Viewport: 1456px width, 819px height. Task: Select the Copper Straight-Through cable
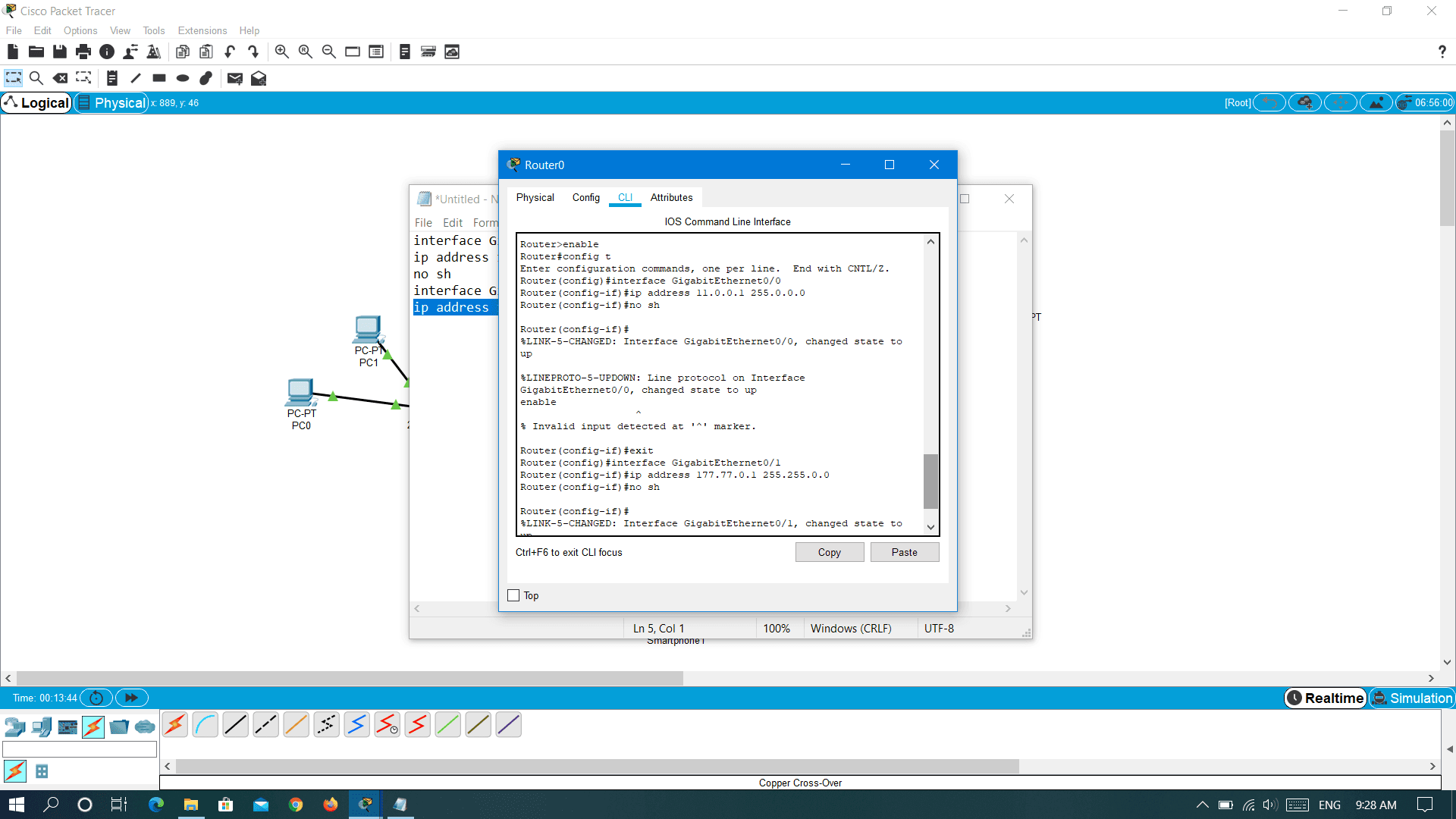[236, 725]
